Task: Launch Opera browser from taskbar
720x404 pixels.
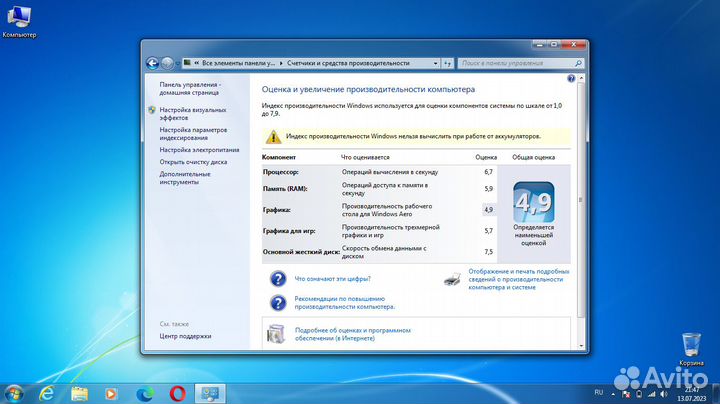Action: (x=178, y=394)
